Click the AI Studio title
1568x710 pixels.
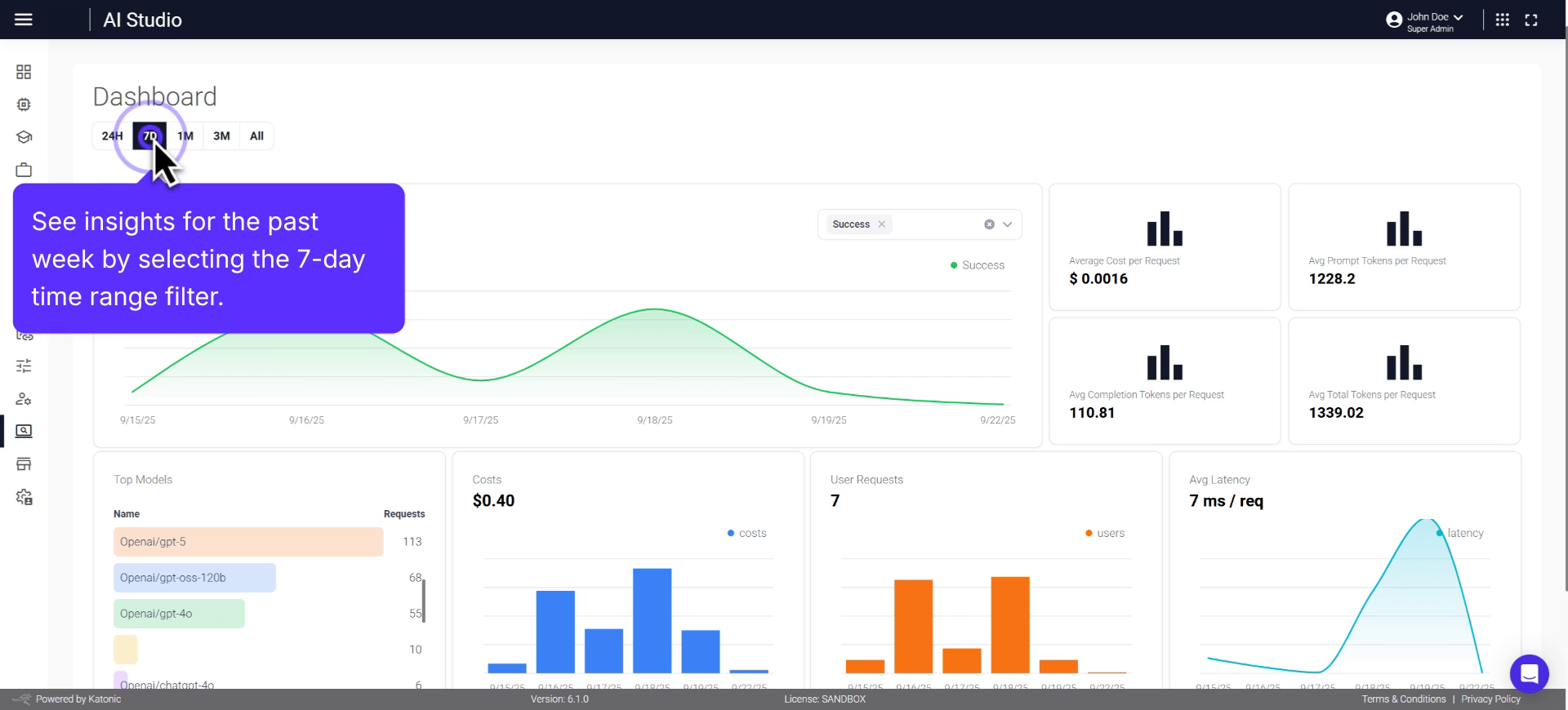coord(142,20)
